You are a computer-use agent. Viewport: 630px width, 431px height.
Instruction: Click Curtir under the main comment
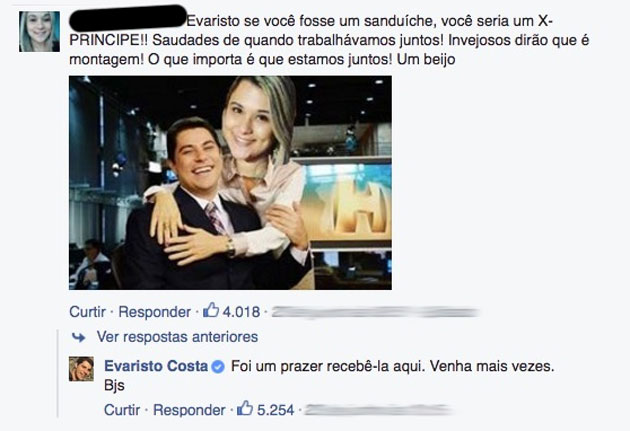point(87,312)
